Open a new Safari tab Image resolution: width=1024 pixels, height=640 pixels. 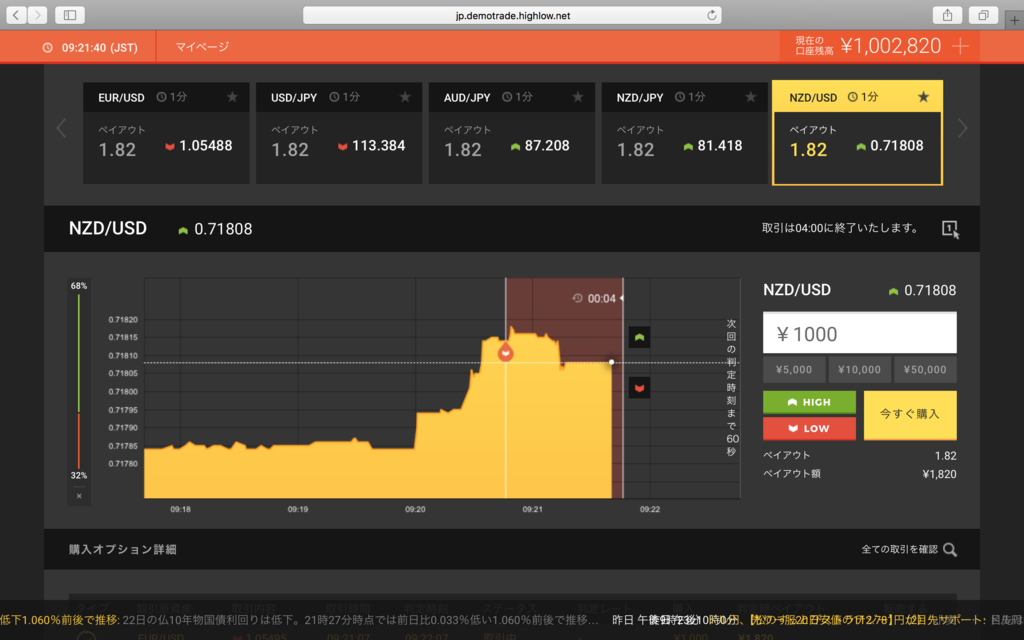click(x=1014, y=20)
